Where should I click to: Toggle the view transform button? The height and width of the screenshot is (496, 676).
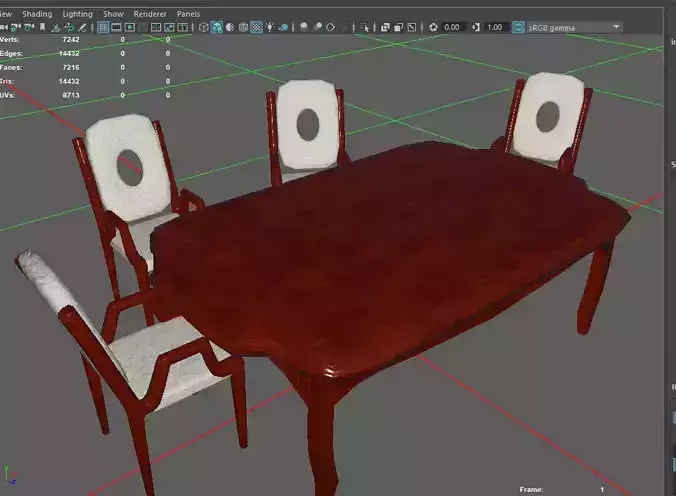click(518, 28)
